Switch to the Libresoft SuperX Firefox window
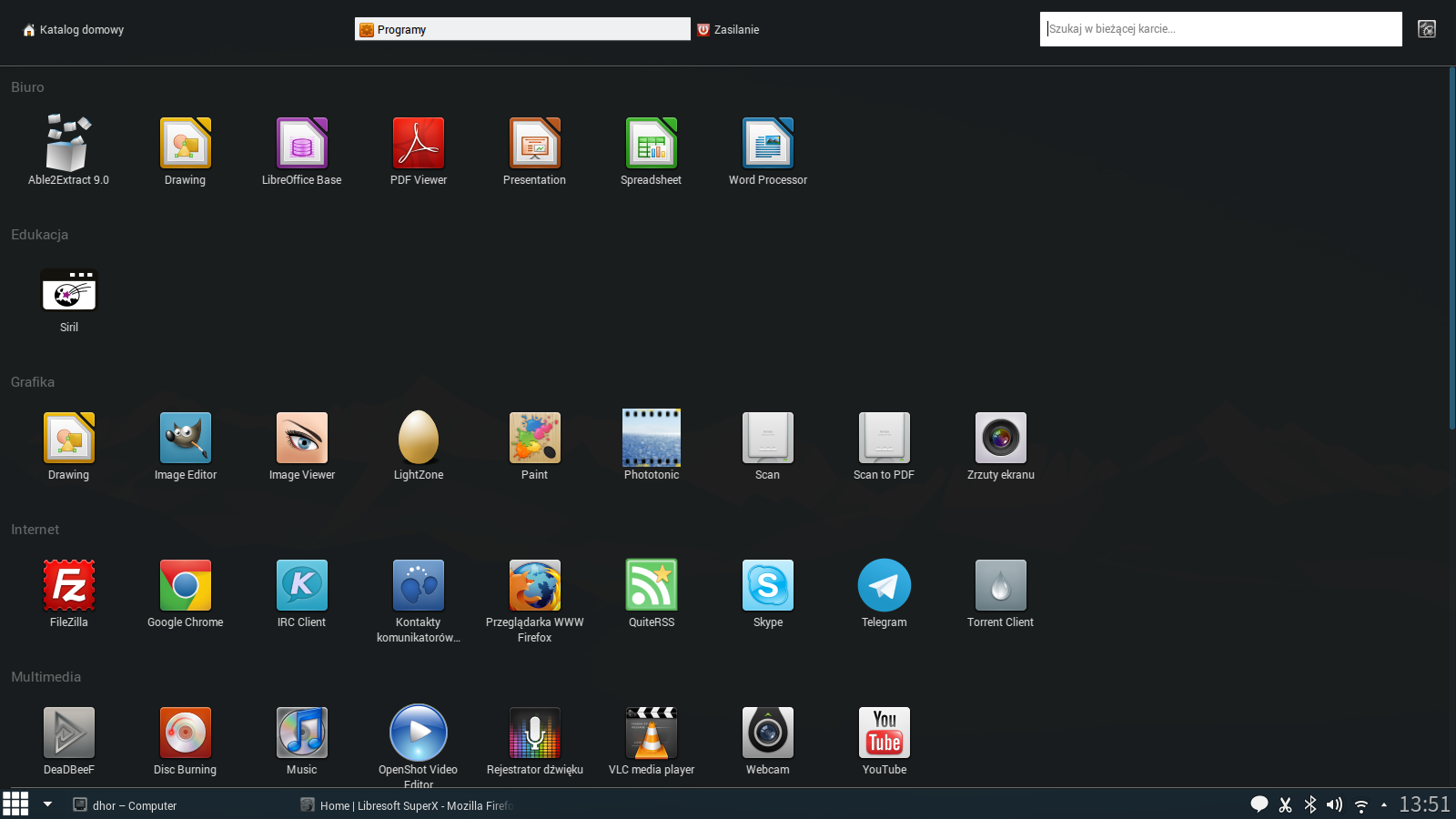Viewport: 1456px width, 819px height. [407, 805]
